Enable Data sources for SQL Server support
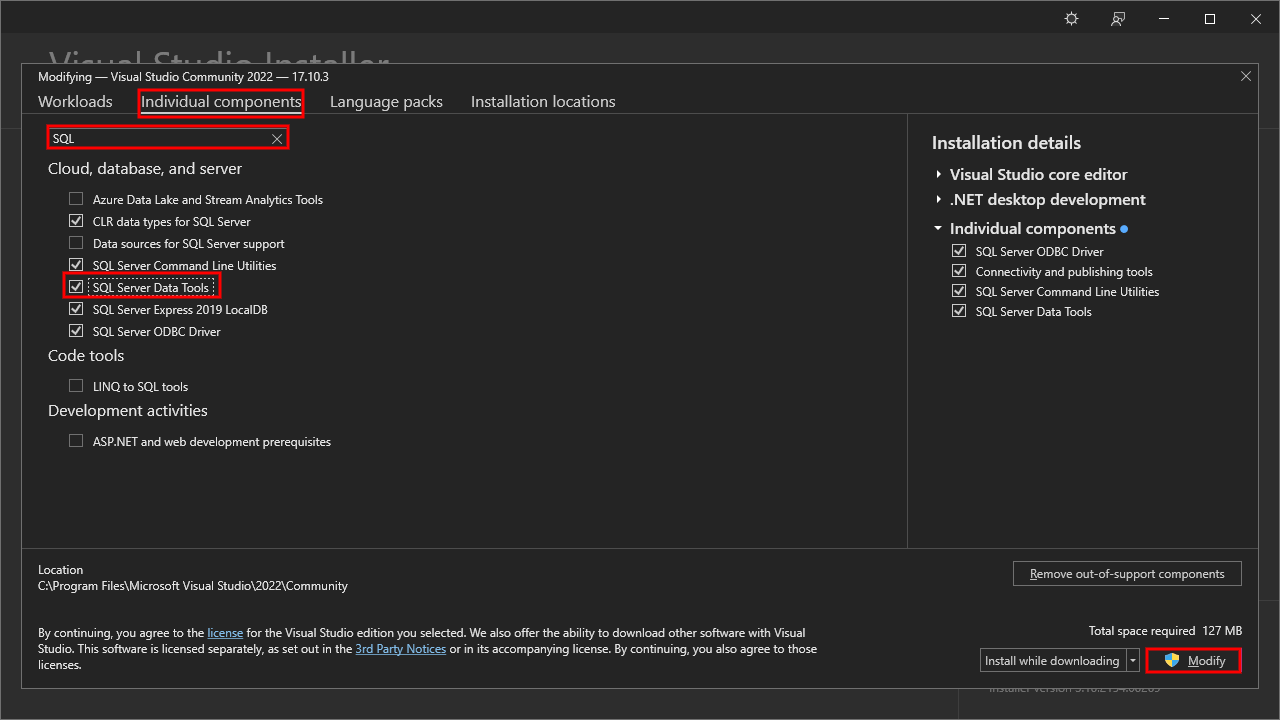Image resolution: width=1280 pixels, height=720 pixels. coord(76,243)
